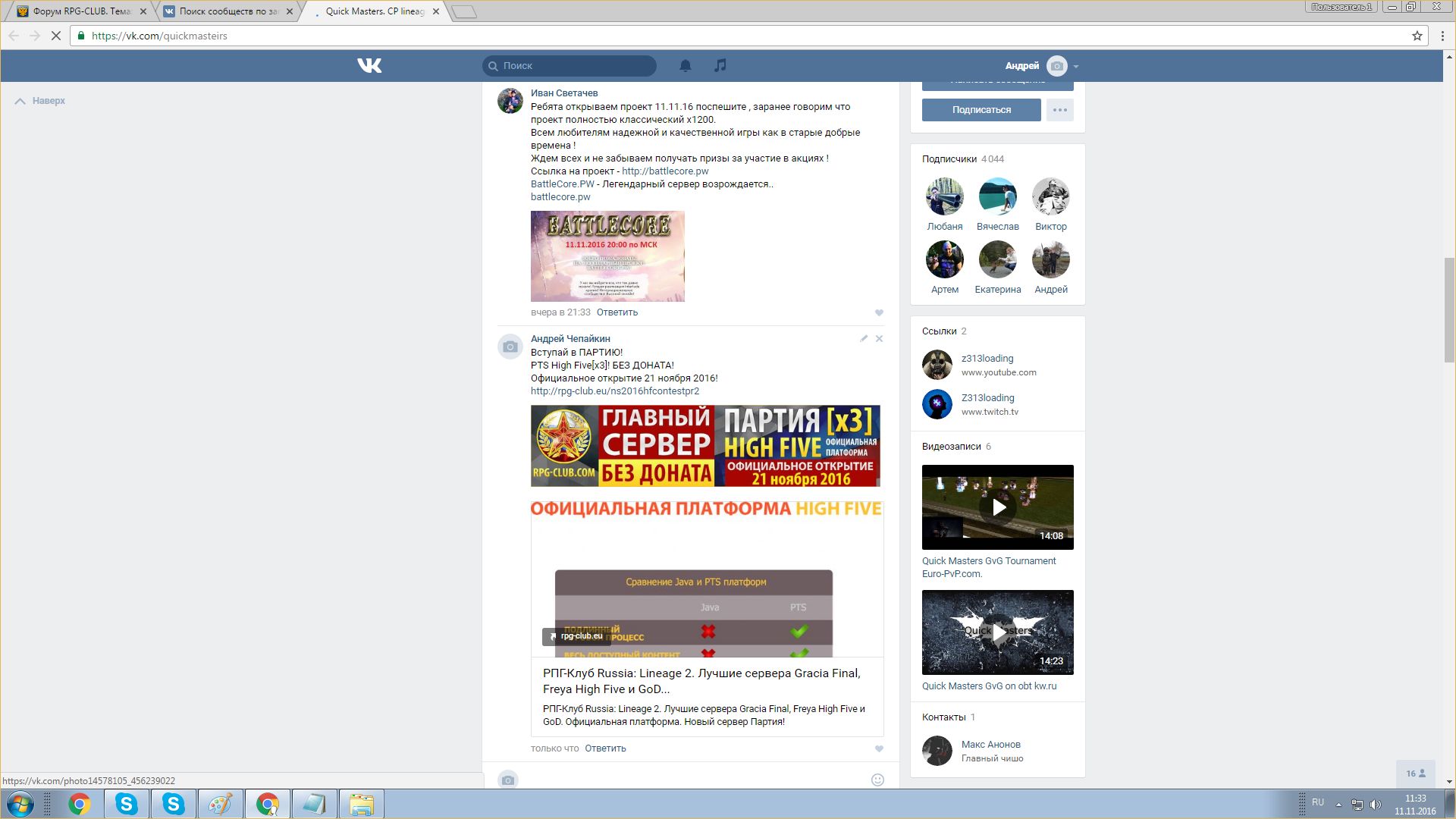The width and height of the screenshot is (1456, 819).
Task: Open the ПАРТИЯ x3 High Five banner image
Action: pyautogui.click(x=705, y=446)
